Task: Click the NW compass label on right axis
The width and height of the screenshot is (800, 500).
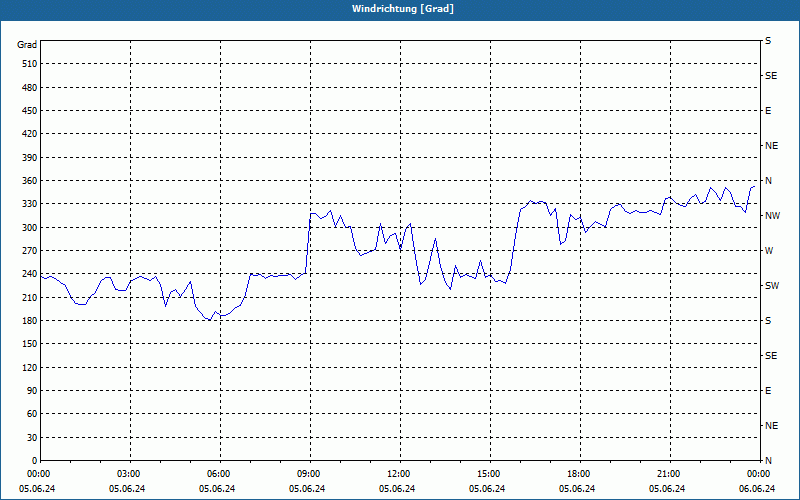Action: (772, 216)
